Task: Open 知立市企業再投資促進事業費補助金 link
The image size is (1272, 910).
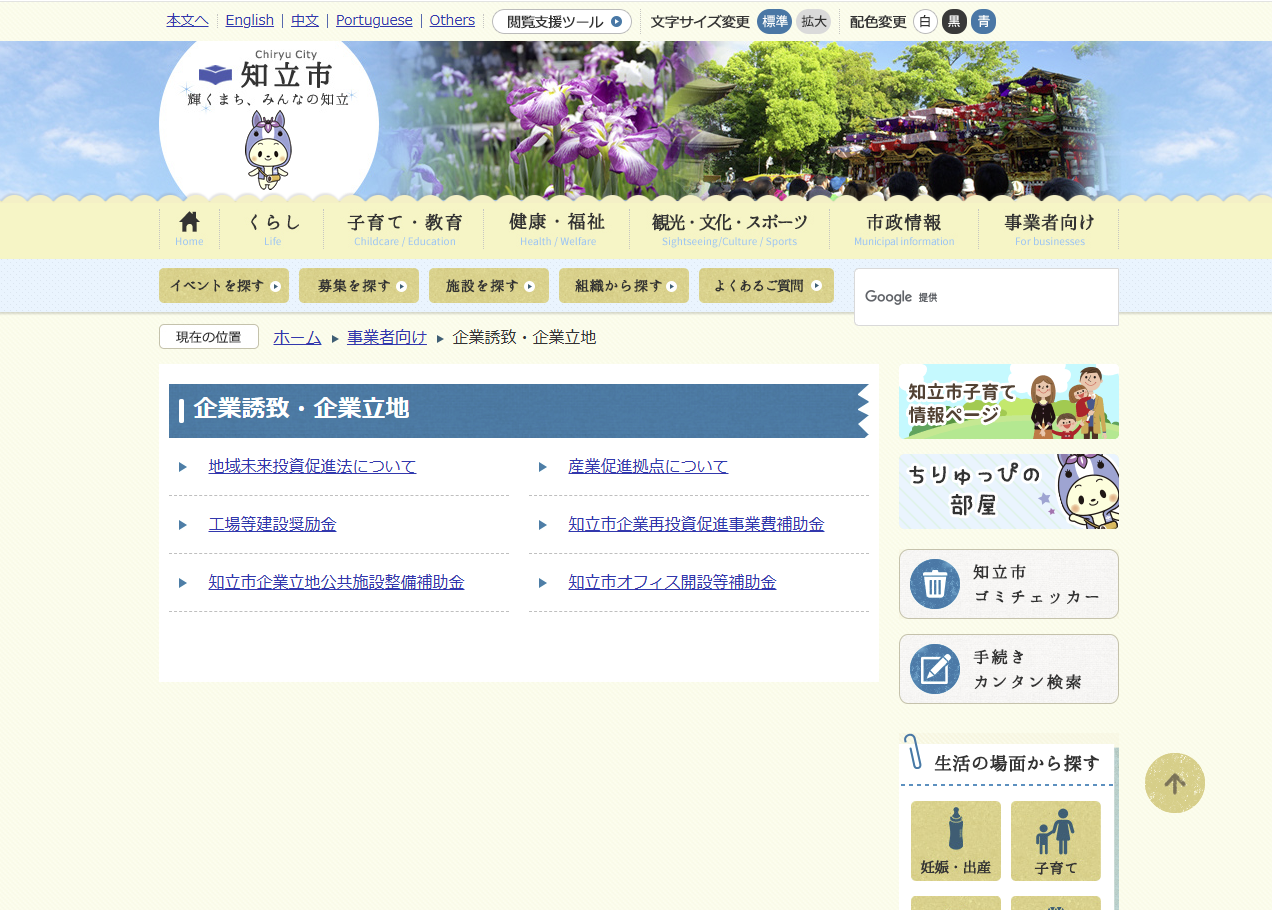Action: 696,524
